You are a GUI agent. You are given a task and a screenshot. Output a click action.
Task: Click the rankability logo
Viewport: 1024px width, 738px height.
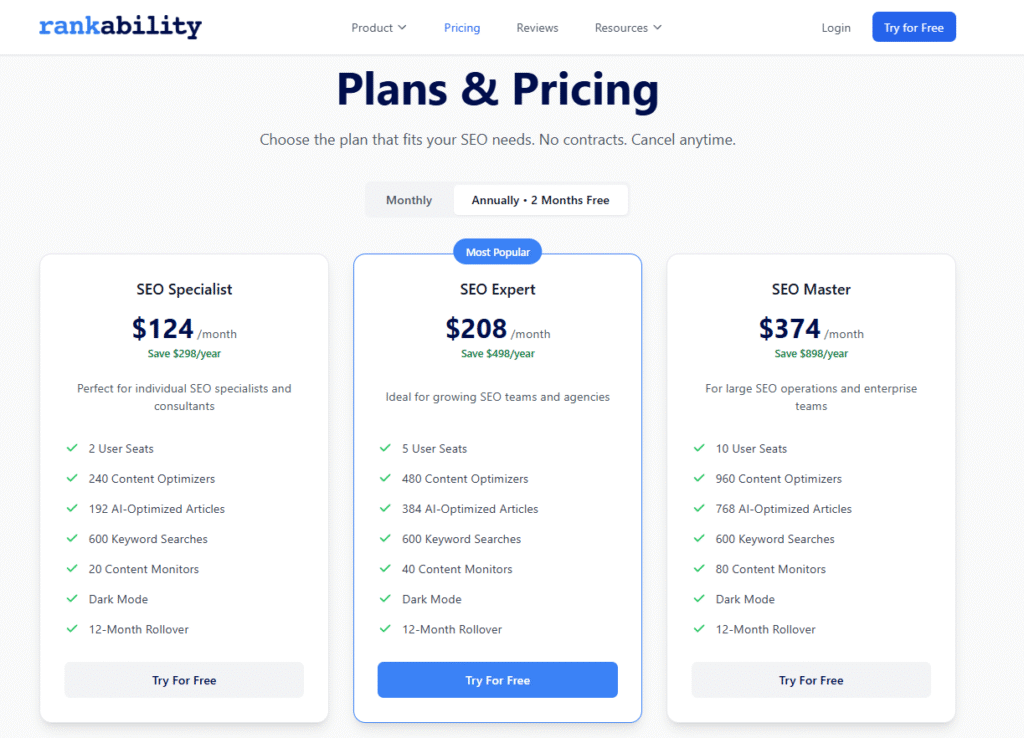click(120, 27)
